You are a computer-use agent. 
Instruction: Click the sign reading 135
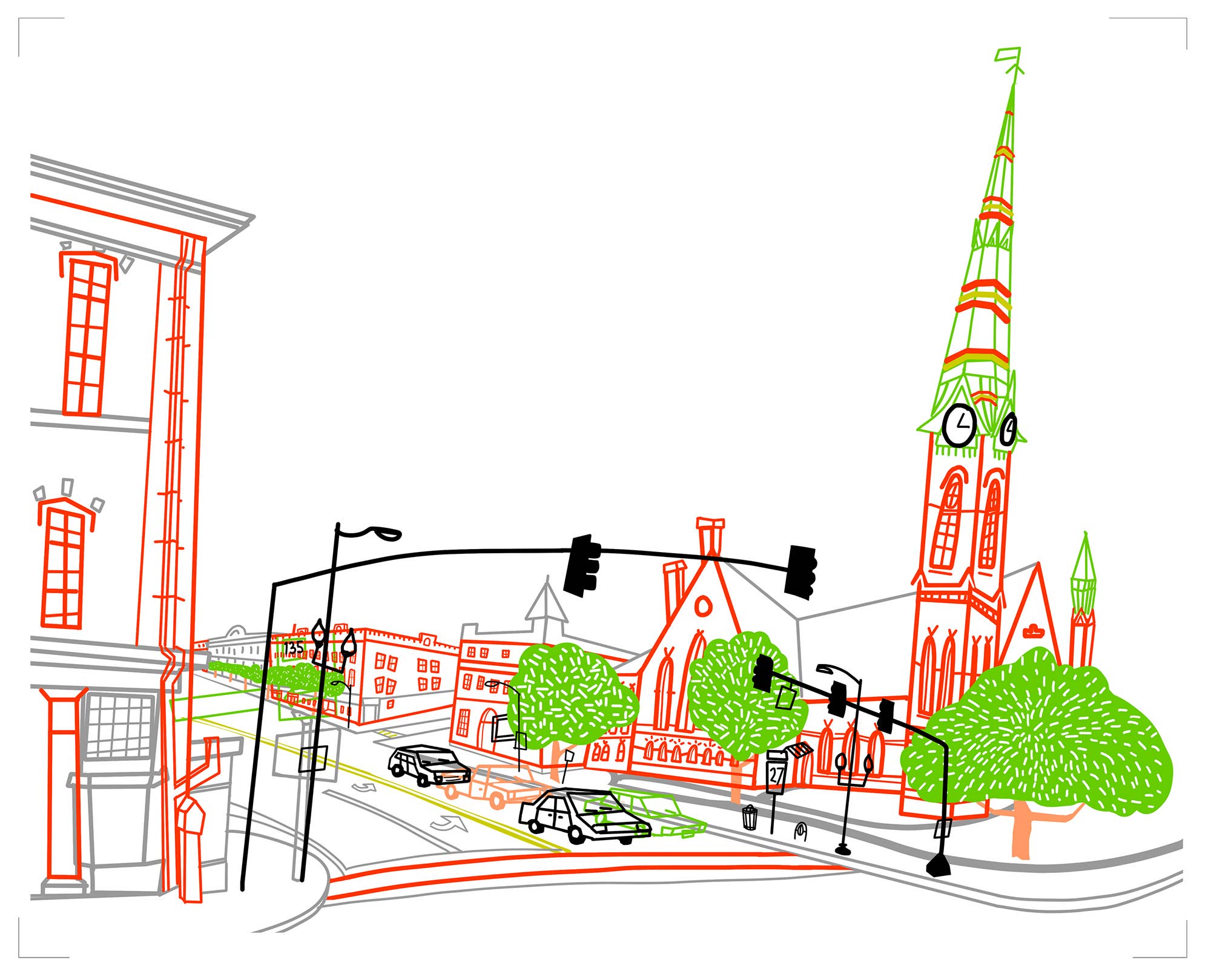(294, 648)
